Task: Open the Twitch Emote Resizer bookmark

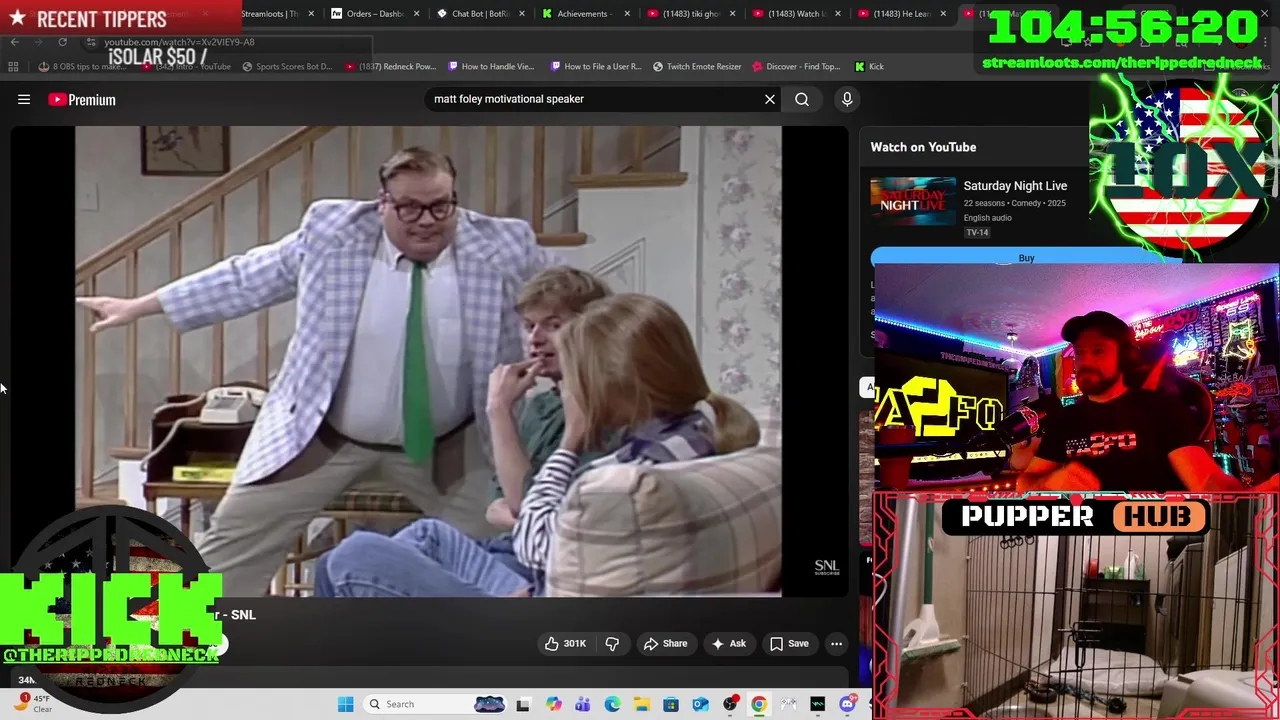Action: [697, 66]
